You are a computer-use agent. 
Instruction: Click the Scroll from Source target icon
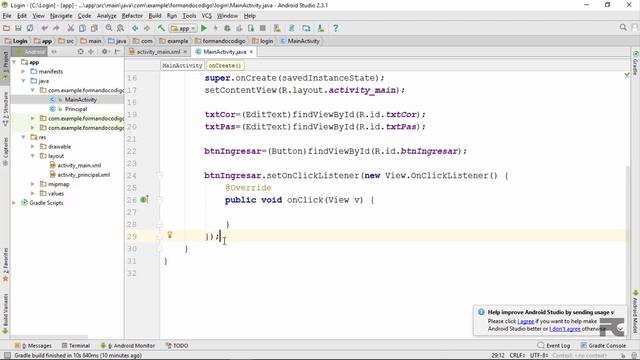pyautogui.click(x=80, y=52)
